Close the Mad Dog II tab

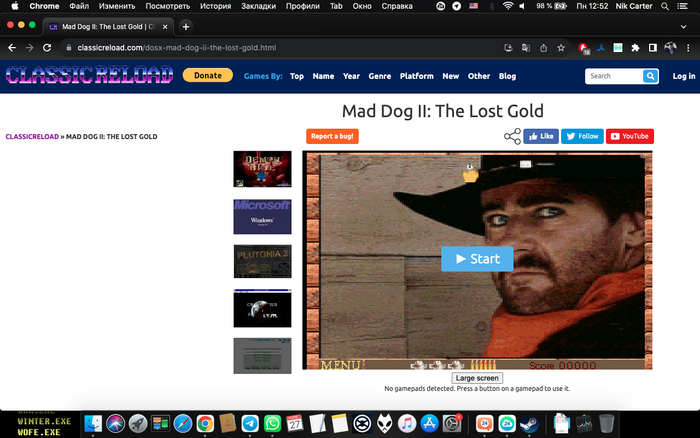tap(165, 27)
